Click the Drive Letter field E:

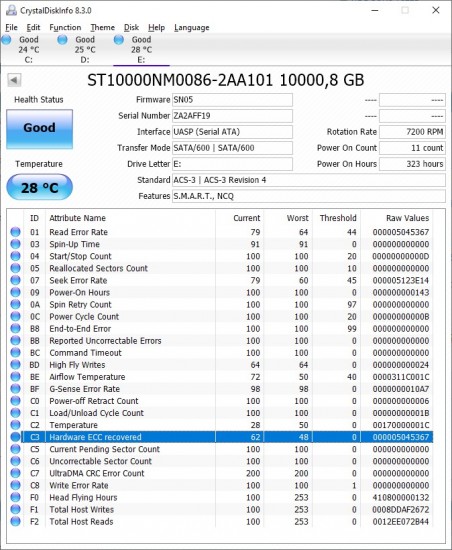click(x=232, y=164)
